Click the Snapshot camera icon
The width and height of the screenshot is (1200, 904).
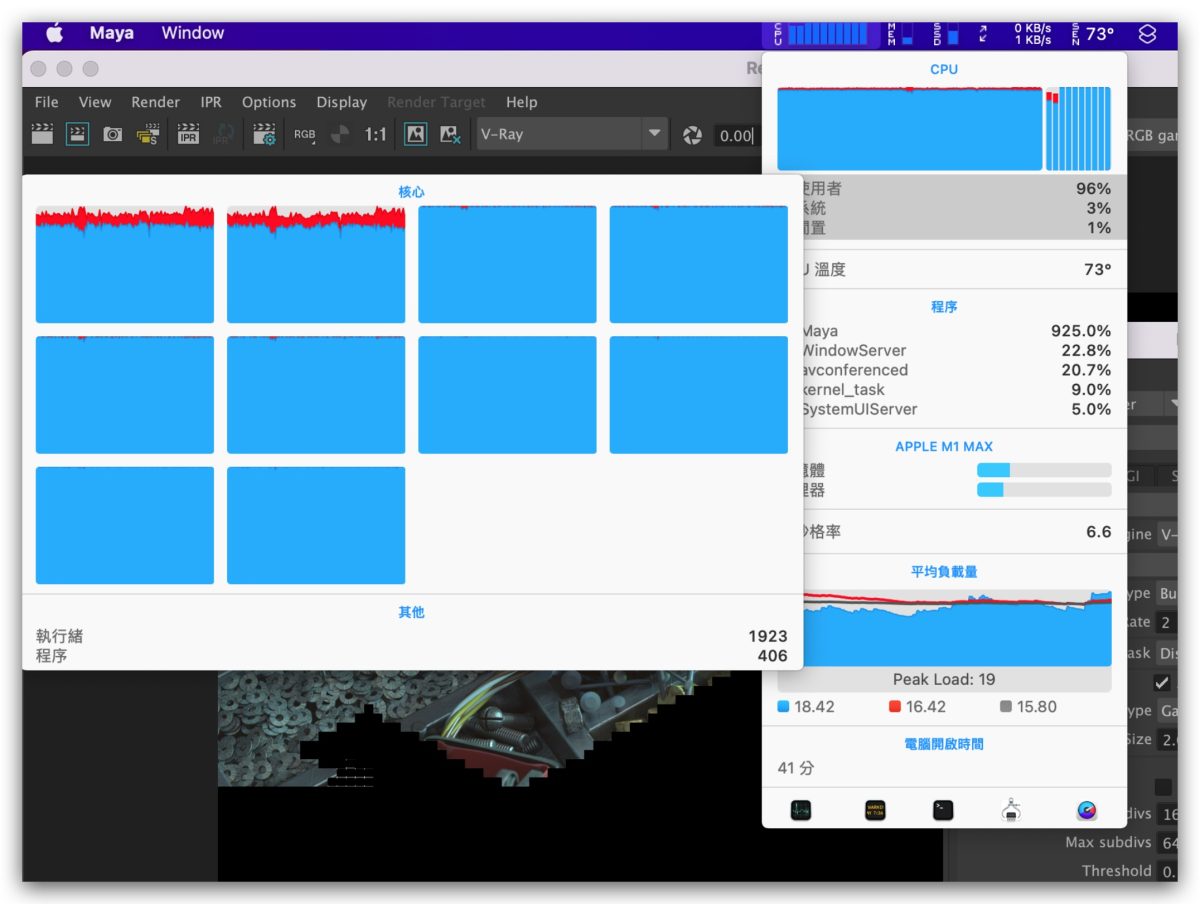tap(113, 134)
